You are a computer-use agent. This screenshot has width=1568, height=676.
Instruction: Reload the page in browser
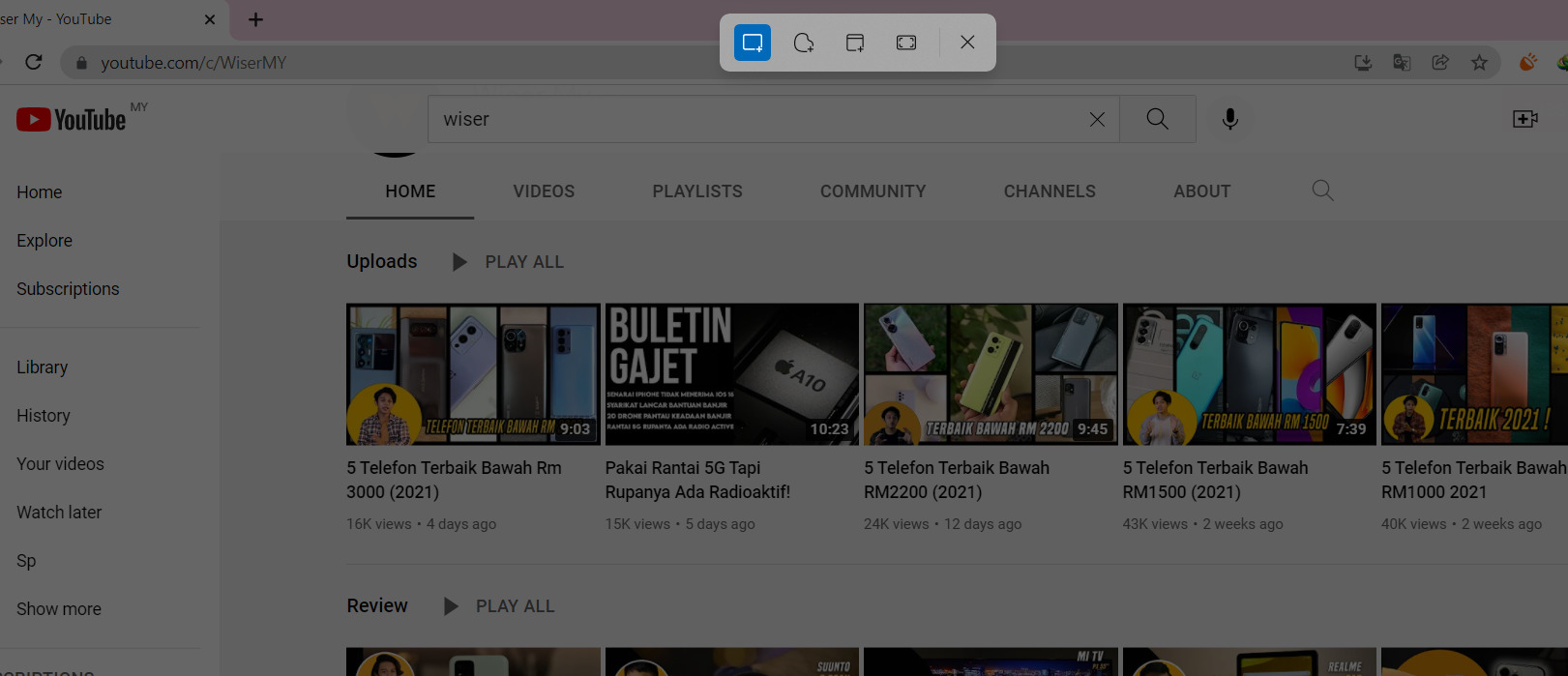[x=34, y=63]
